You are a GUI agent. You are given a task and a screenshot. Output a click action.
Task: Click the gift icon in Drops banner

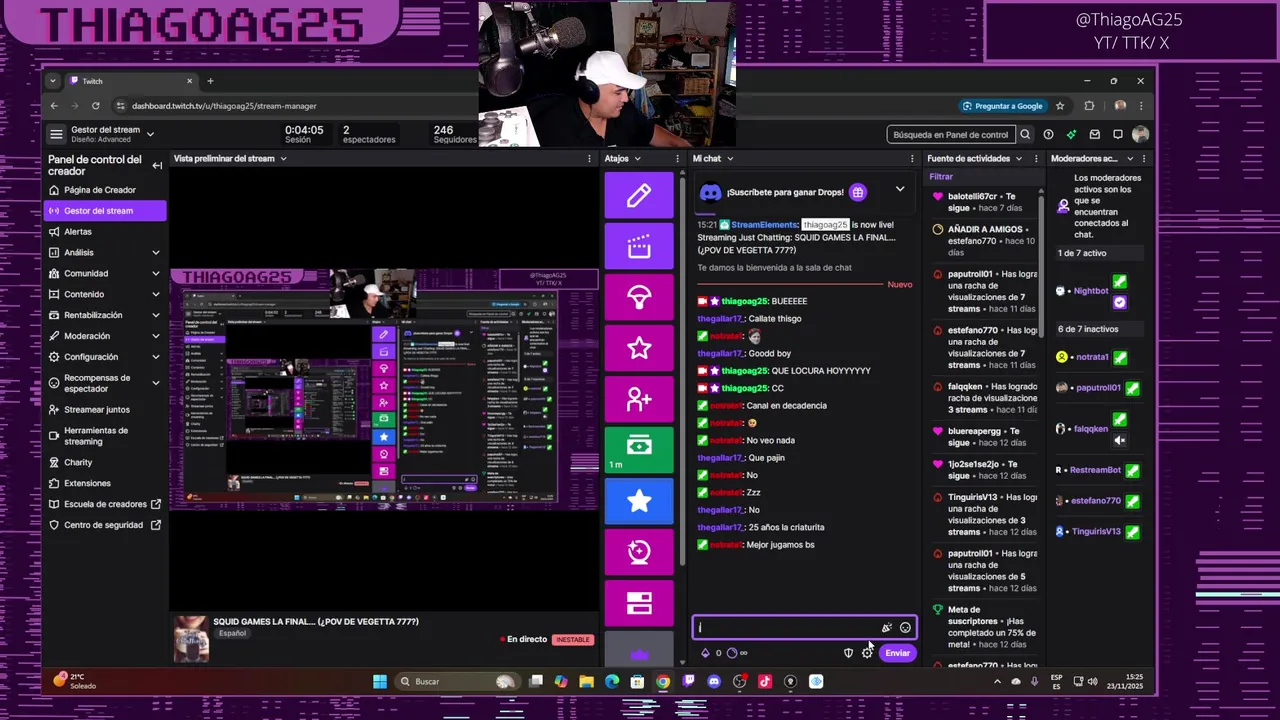click(858, 192)
